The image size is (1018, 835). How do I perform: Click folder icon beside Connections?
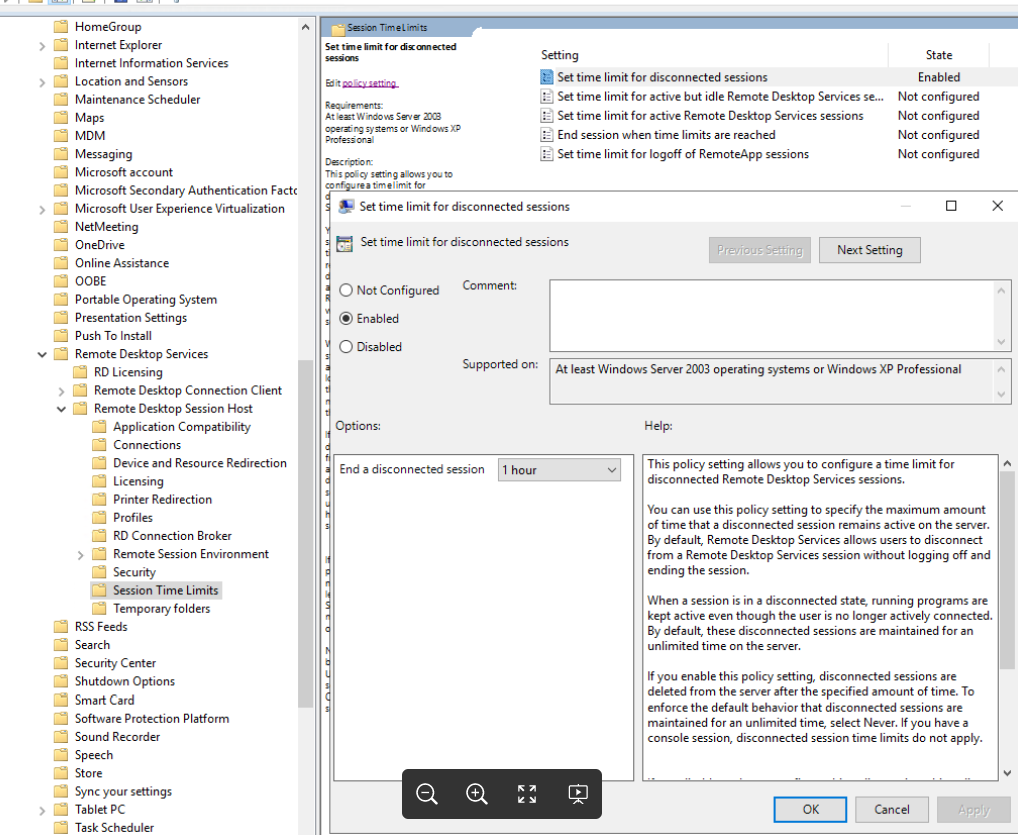tap(99, 445)
